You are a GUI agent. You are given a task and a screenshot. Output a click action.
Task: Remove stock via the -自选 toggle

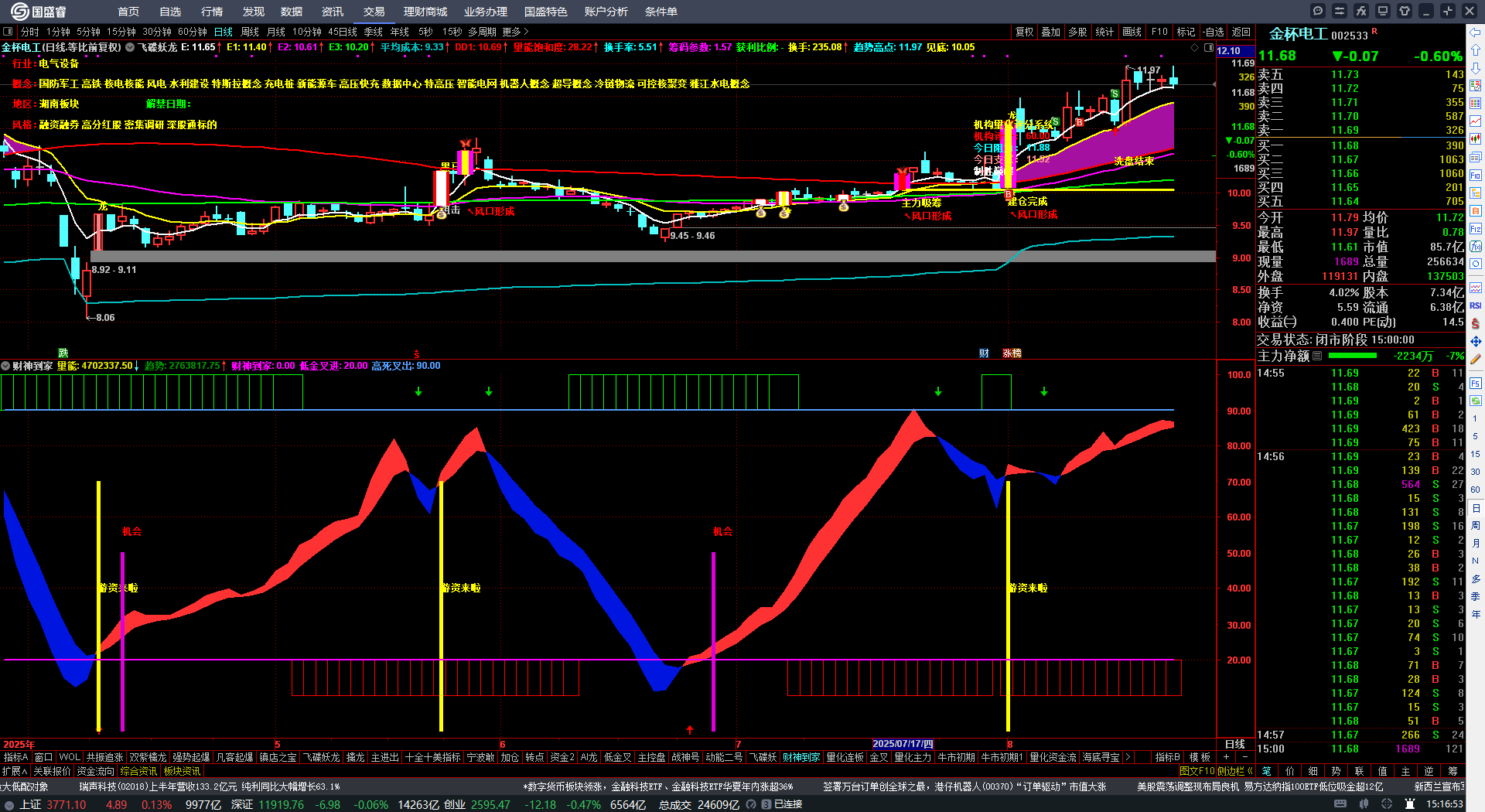click(x=1213, y=32)
